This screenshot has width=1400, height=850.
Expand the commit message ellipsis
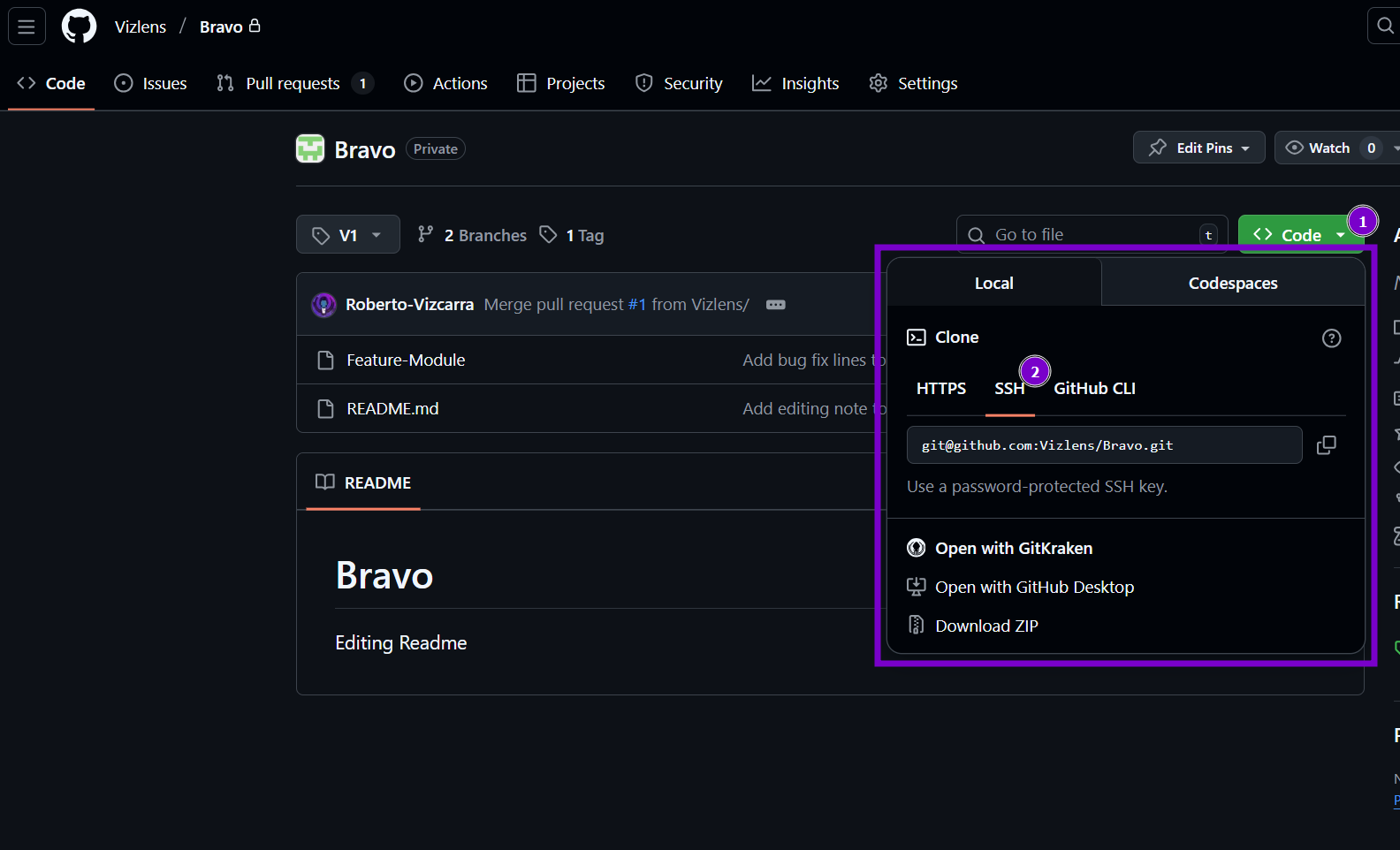(775, 305)
